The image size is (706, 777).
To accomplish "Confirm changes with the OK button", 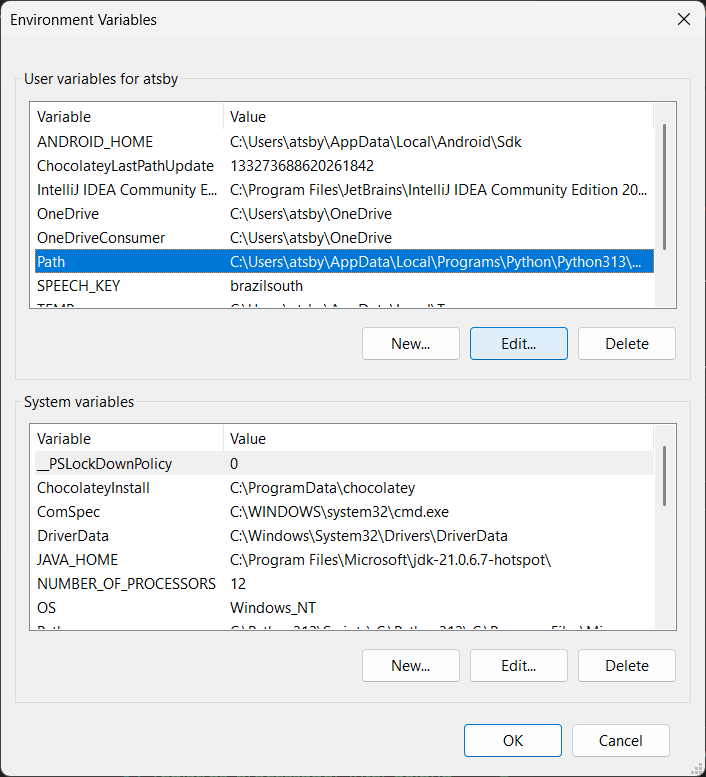I will point(512,740).
